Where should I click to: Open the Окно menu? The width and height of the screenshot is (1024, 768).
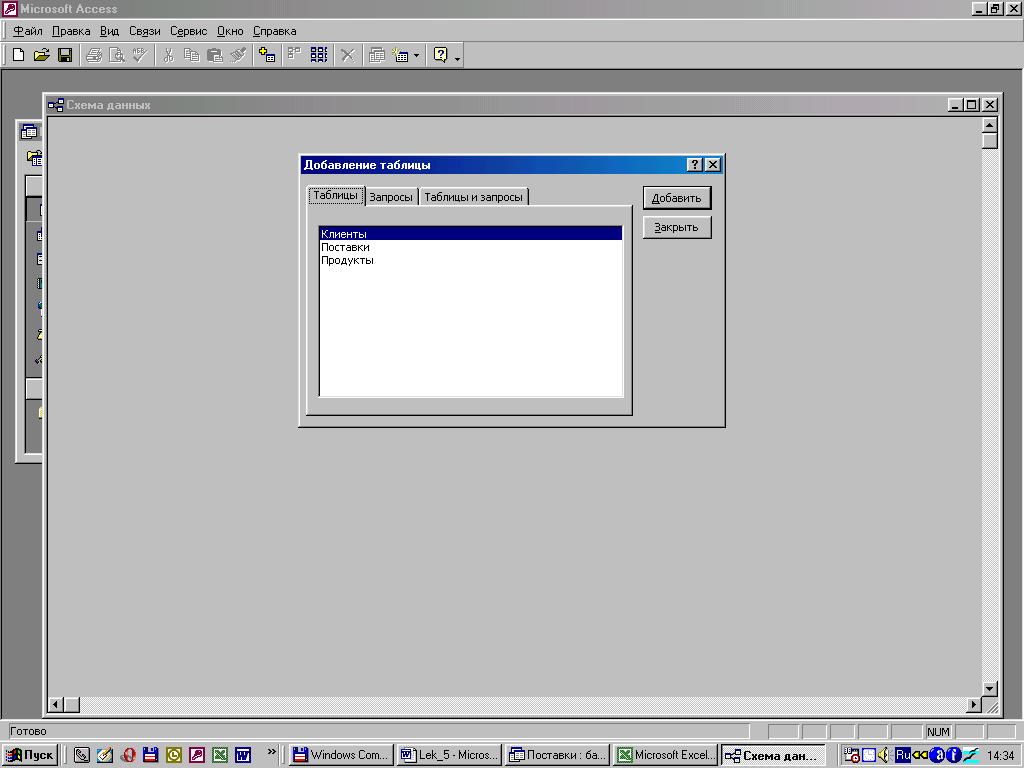pos(230,31)
